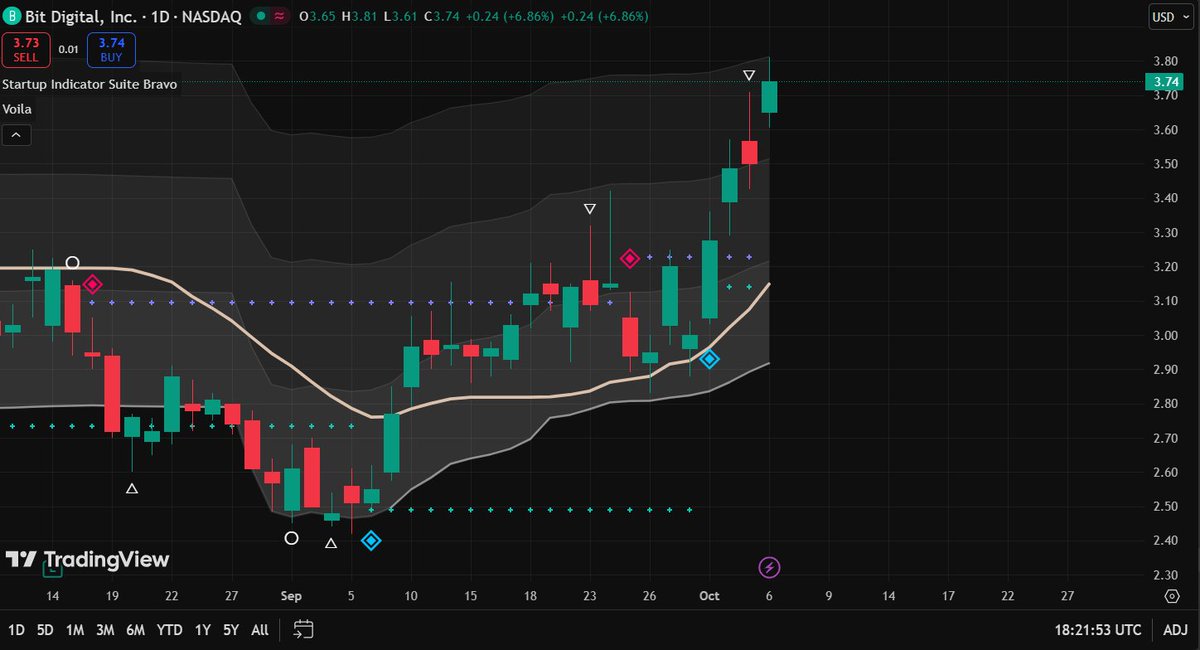
Task: Click the purple lightning event icon
Action: 769,568
